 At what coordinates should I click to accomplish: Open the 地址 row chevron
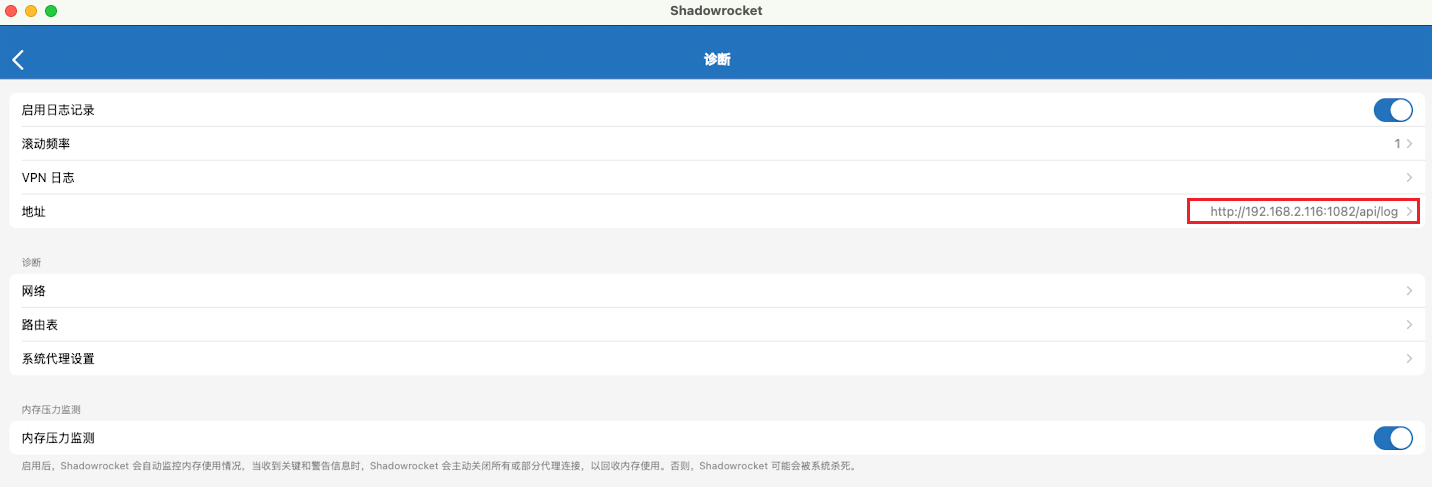tap(1409, 212)
